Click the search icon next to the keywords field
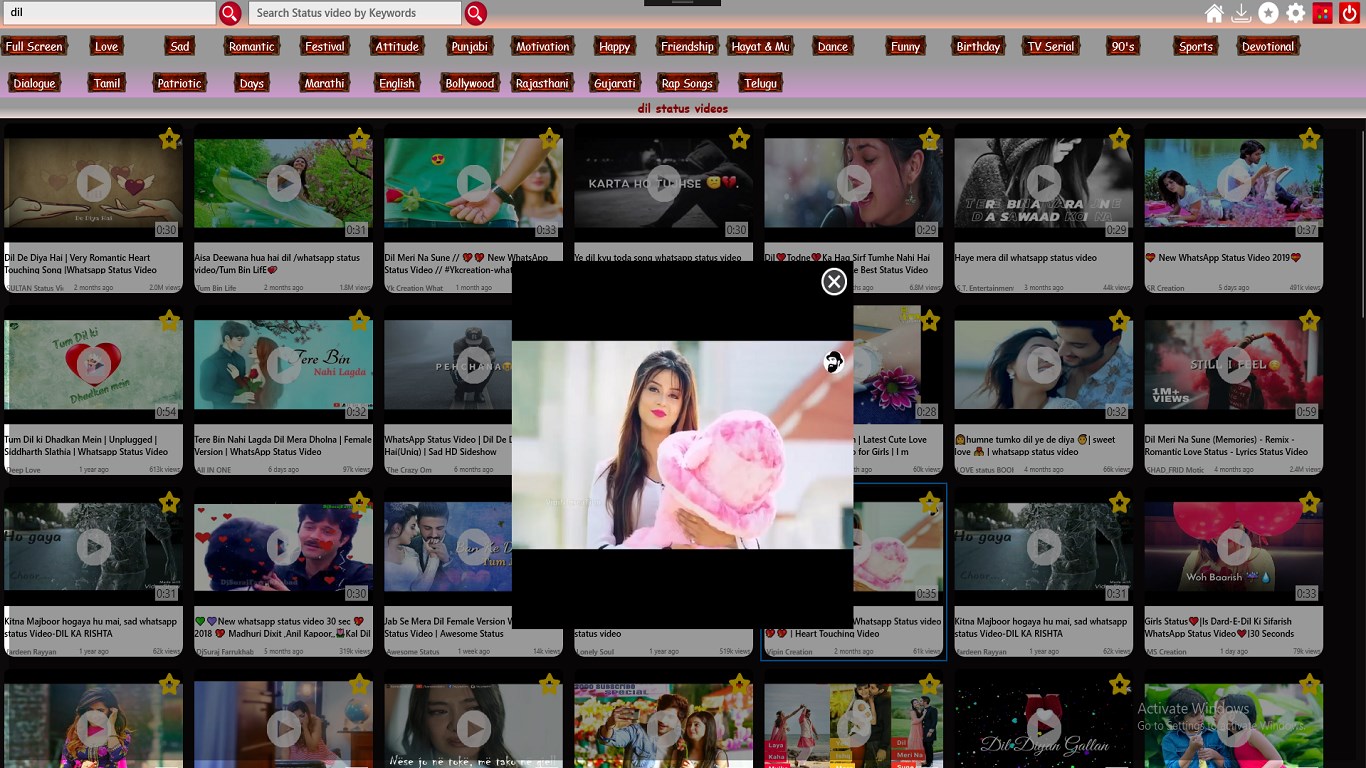The image size is (1366, 768). (x=476, y=13)
